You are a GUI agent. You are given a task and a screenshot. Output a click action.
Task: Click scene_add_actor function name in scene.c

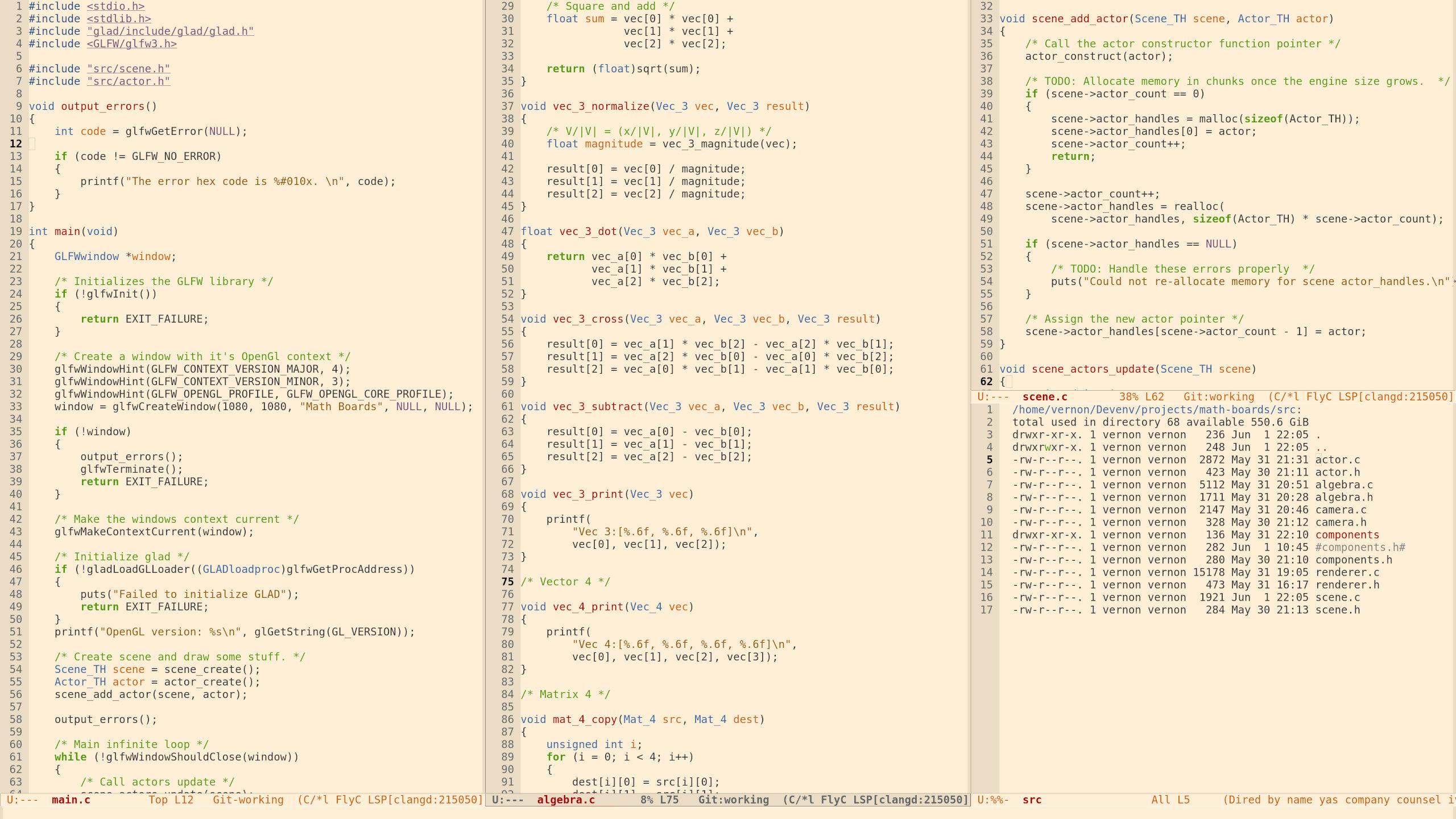1079,19
